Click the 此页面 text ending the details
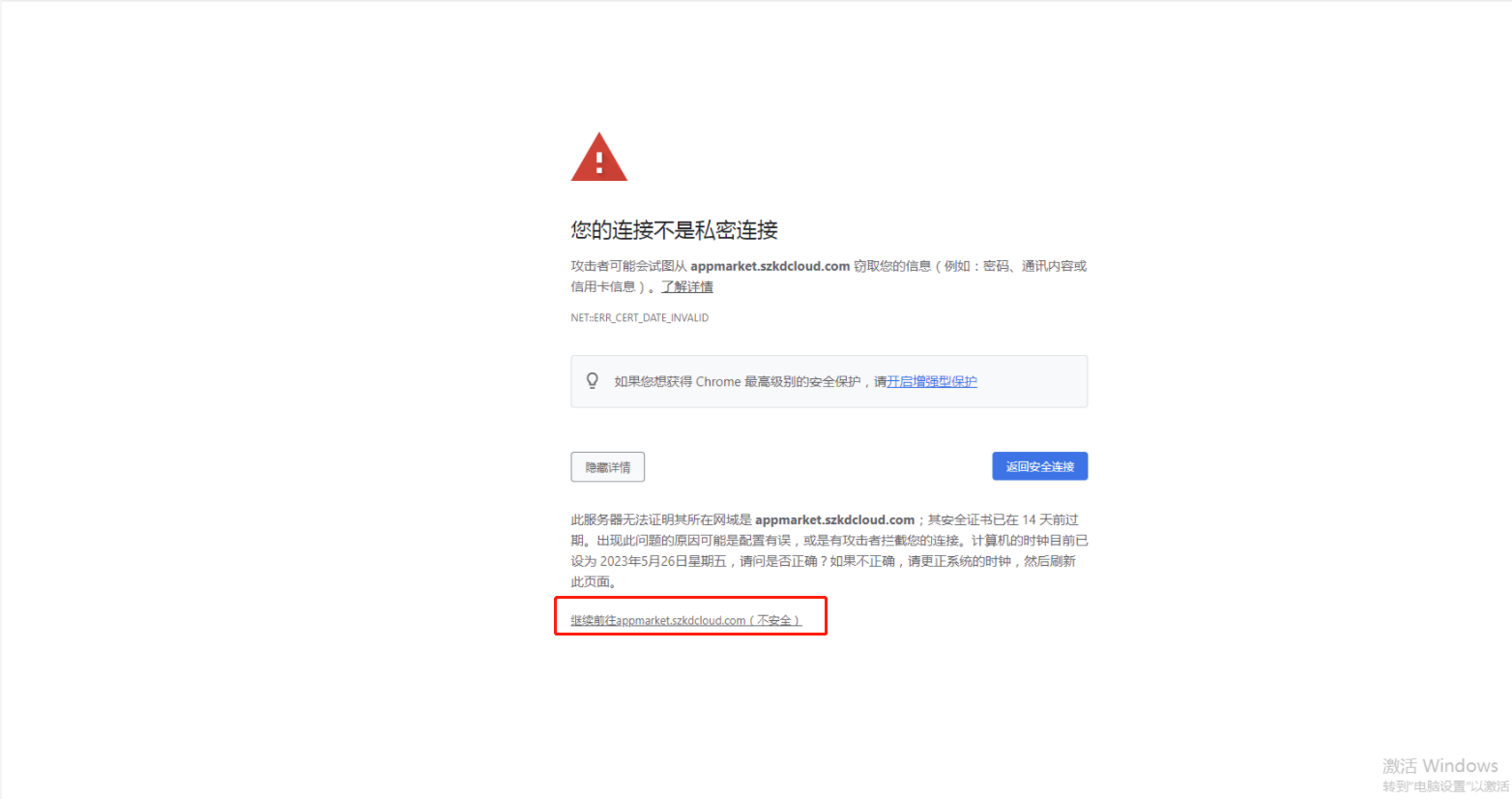The width and height of the screenshot is (1512, 799). pyautogui.click(x=590, y=581)
